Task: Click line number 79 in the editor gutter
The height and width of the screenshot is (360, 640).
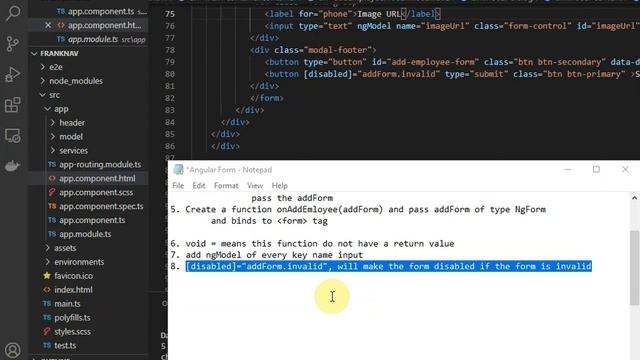Action: pyautogui.click(x=170, y=62)
